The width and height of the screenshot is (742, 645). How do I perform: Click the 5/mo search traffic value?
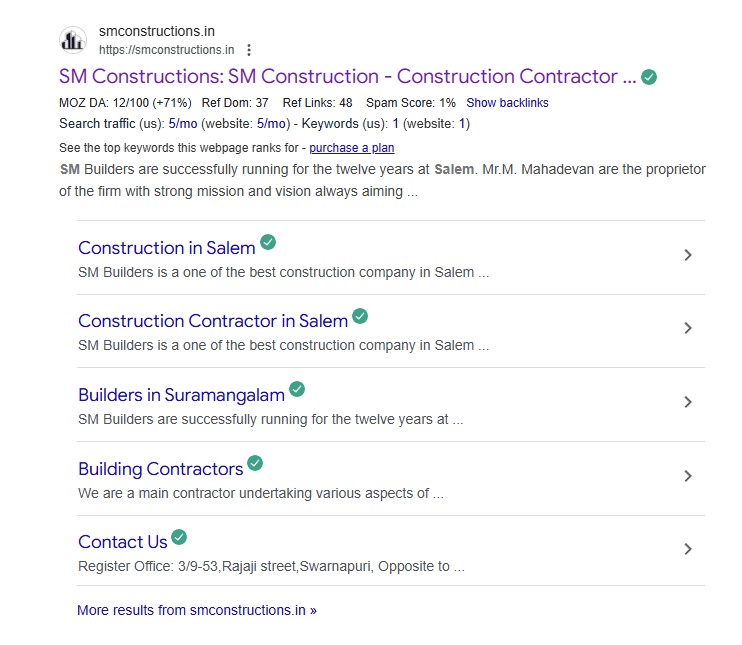[x=183, y=124]
